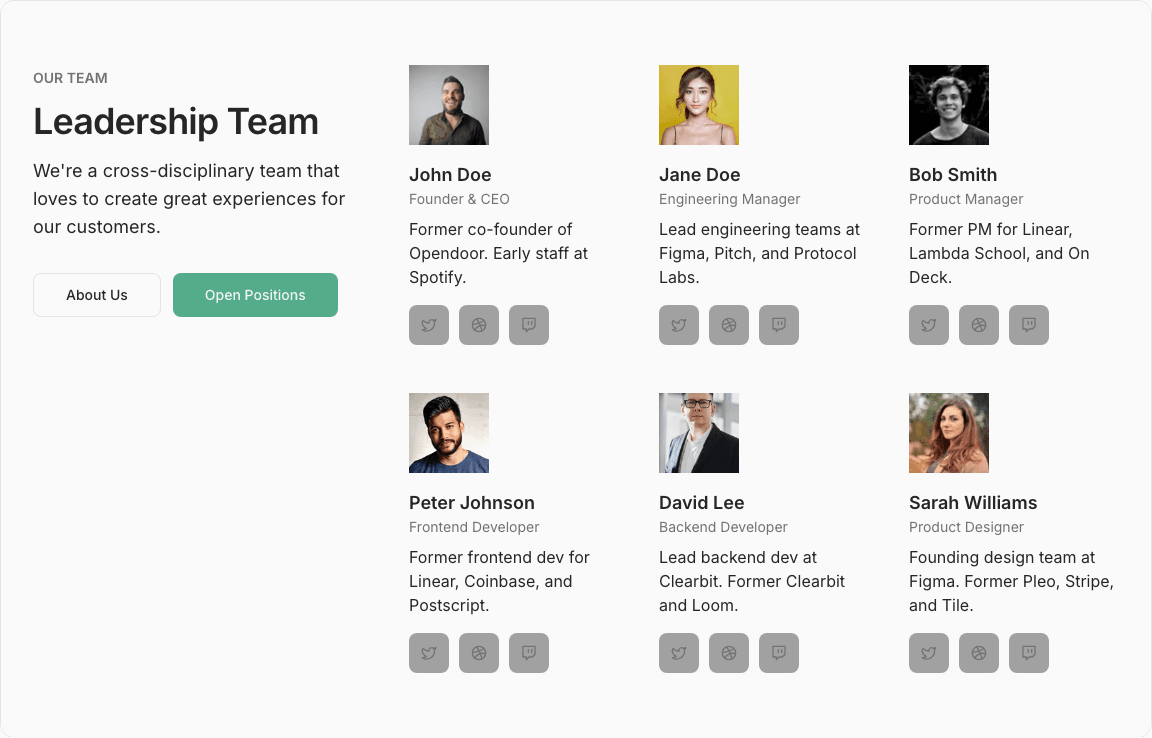The image size is (1152, 738).
Task: Select Peter Johnson's profile photo
Action: (448, 432)
